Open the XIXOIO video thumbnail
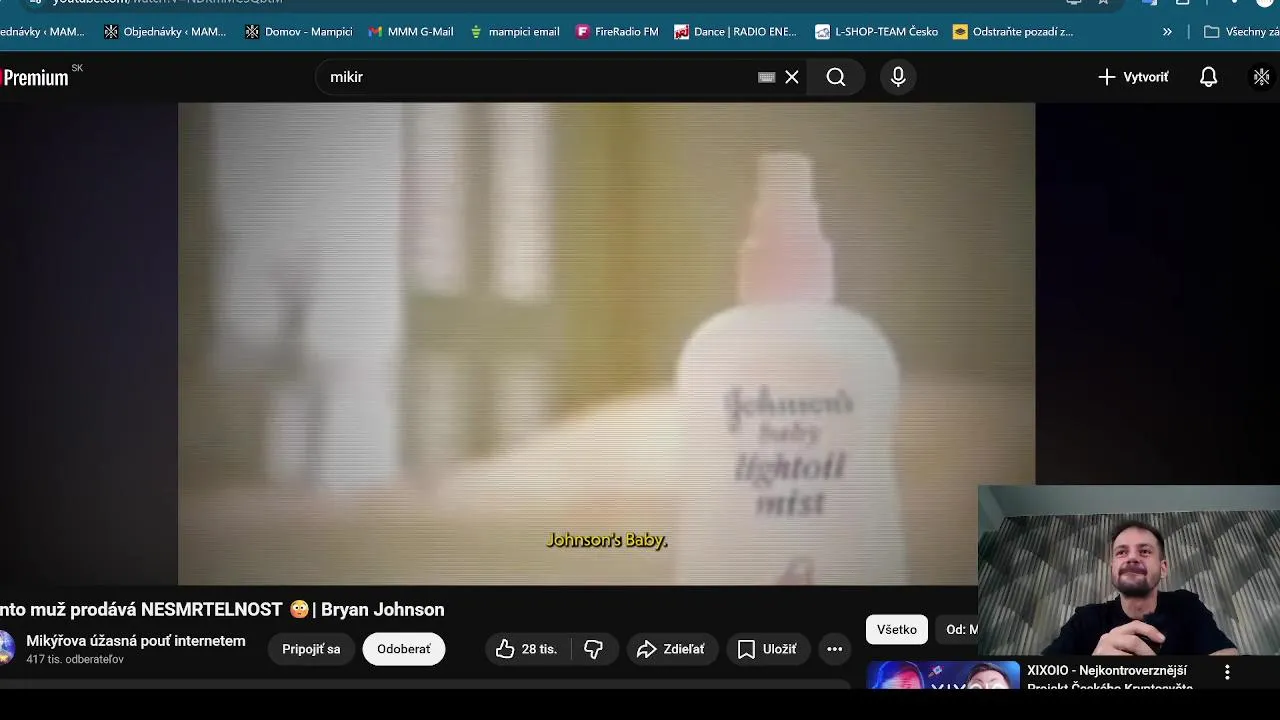1280x720 pixels. coord(943,676)
